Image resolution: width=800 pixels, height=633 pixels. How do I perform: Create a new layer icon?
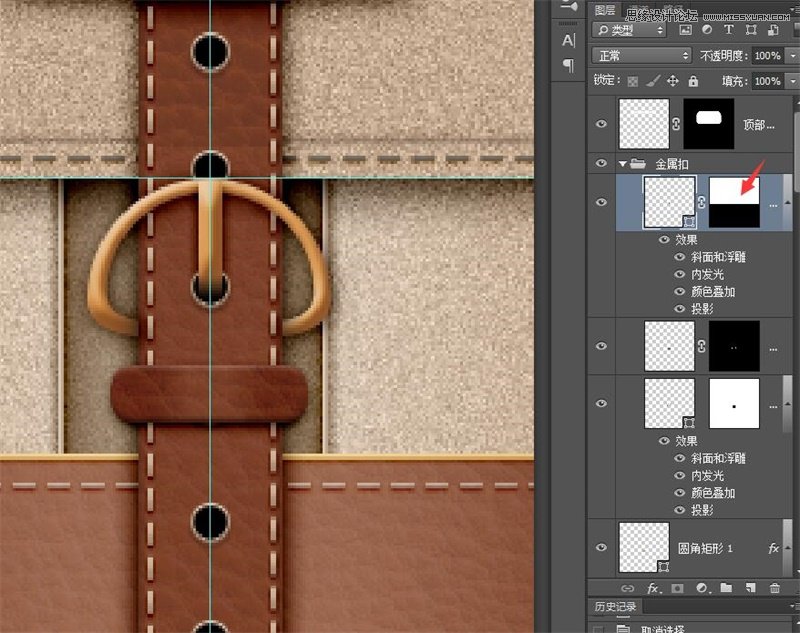(751, 588)
